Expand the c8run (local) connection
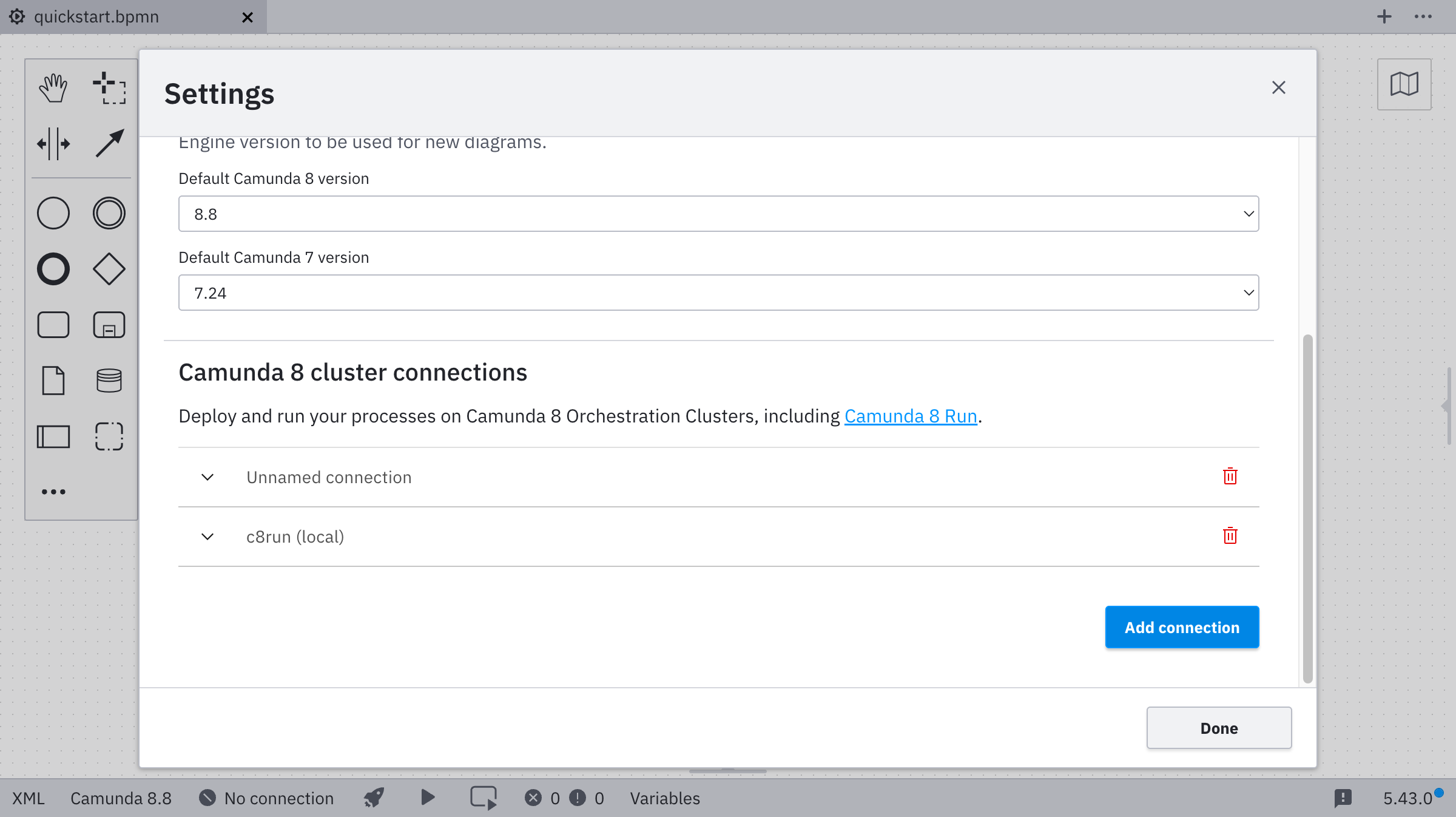This screenshot has height=817, width=1456. tap(207, 537)
